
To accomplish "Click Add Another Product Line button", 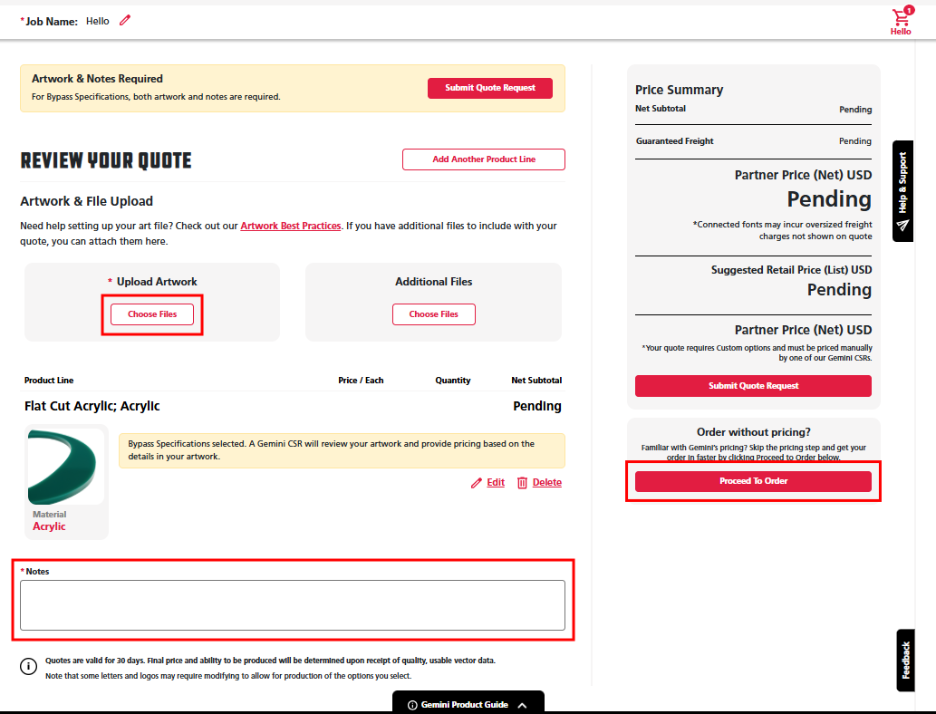I will (x=483, y=159).
